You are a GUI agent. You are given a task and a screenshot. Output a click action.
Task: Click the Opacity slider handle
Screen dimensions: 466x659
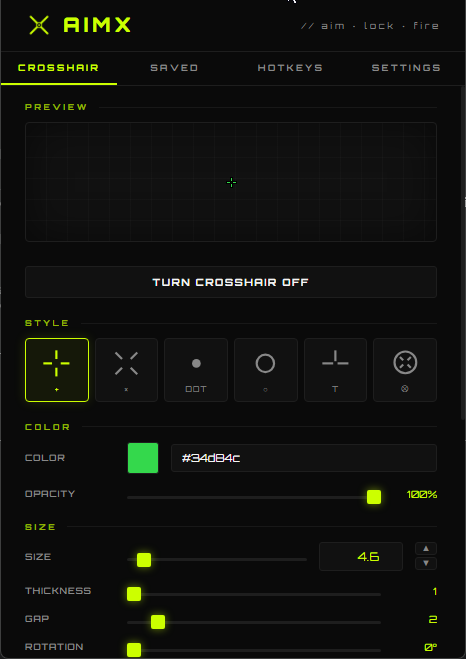374,497
